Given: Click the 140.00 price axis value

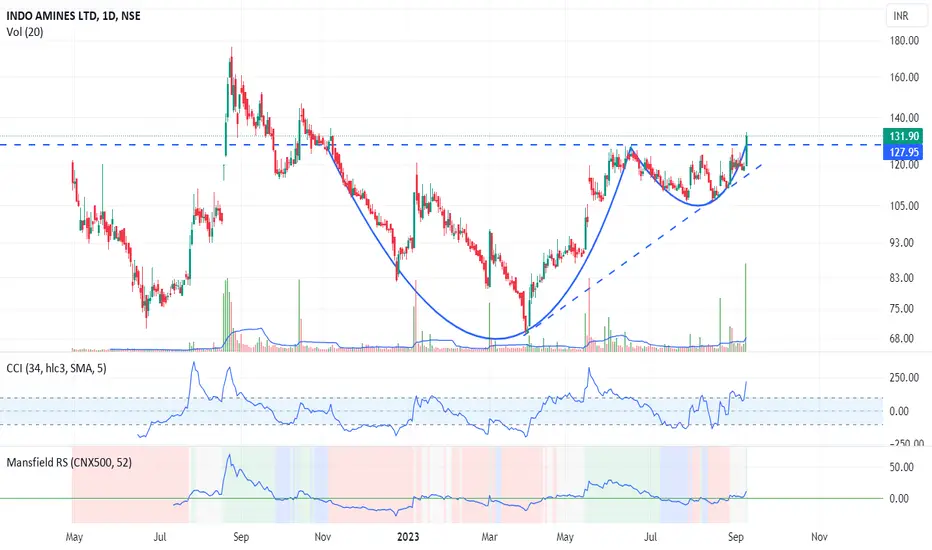Looking at the screenshot, I should coord(904,118).
